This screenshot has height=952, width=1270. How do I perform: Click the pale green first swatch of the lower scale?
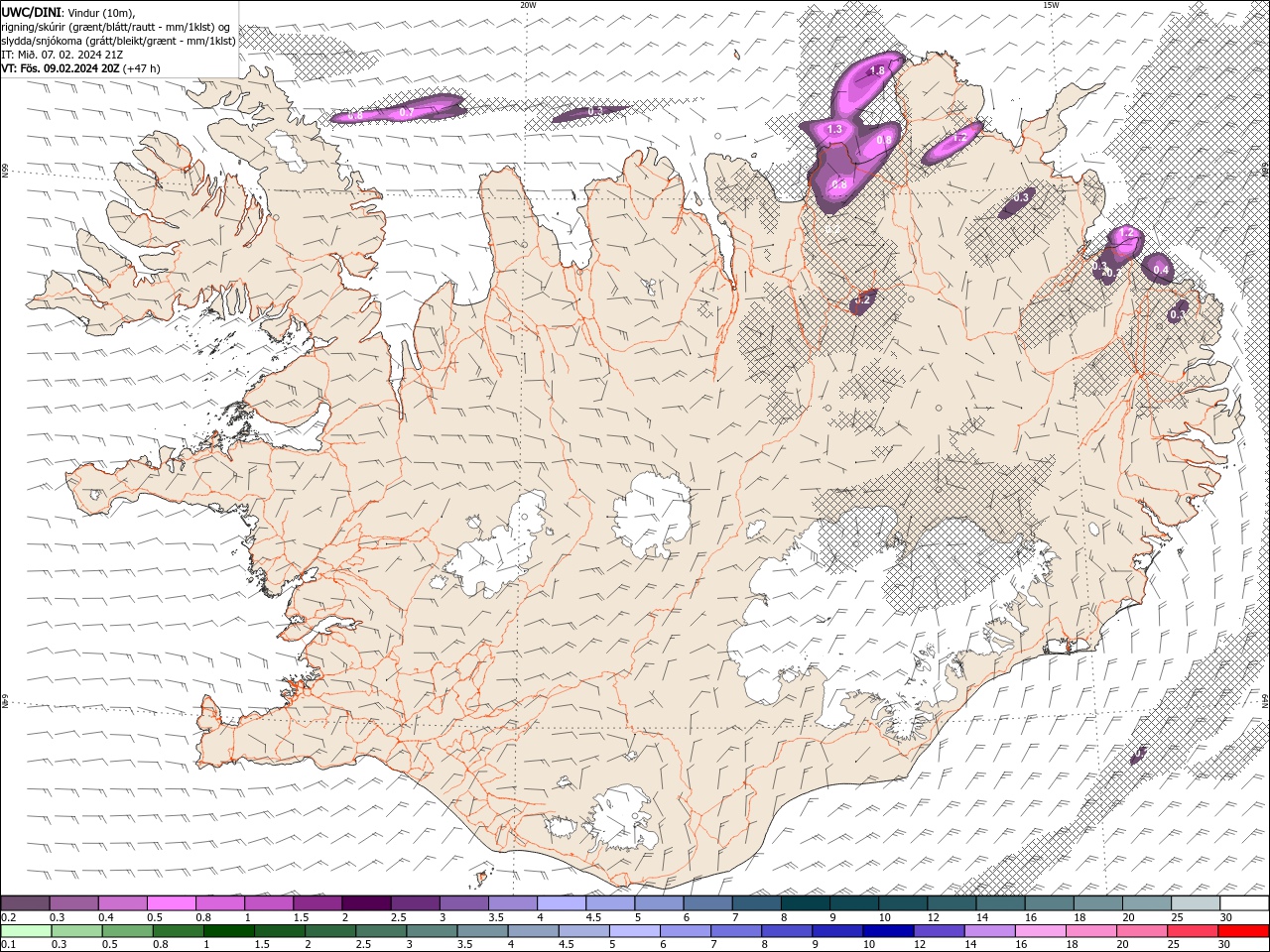(x=26, y=931)
